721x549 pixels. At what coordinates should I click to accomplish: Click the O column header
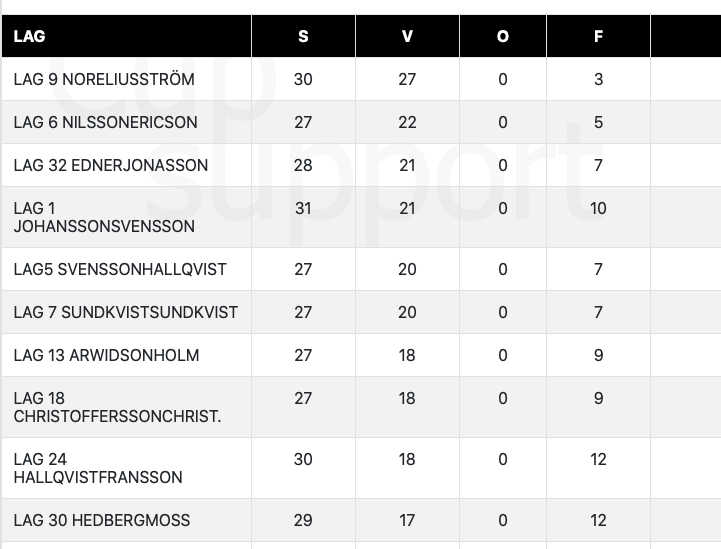[503, 37]
